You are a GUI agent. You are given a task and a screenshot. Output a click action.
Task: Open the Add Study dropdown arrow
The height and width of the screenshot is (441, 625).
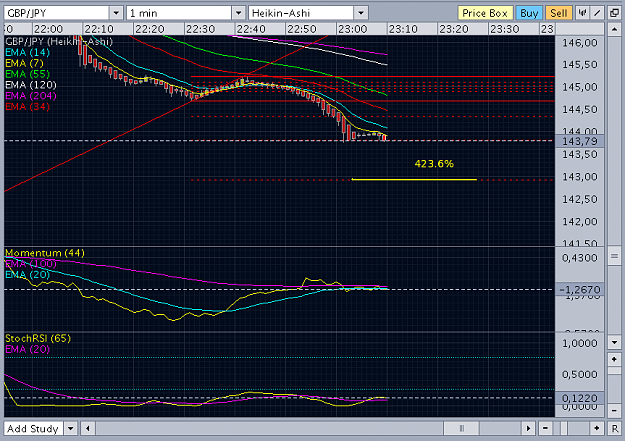tap(71, 429)
